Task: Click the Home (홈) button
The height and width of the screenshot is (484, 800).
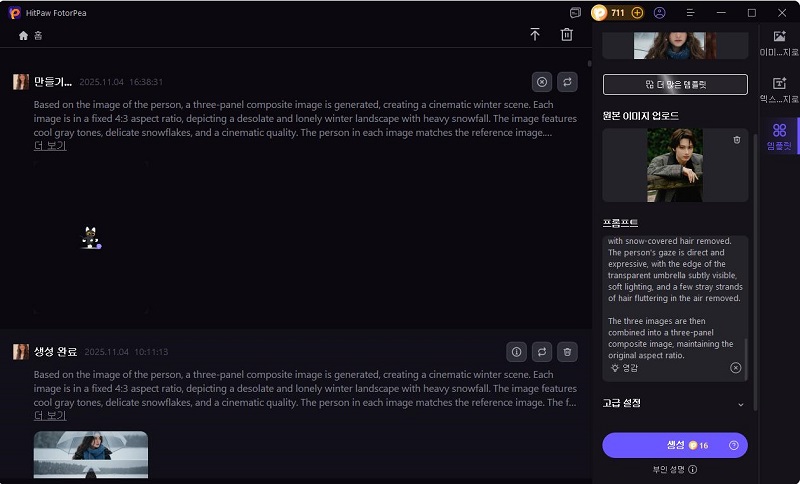Action: pyautogui.click(x=30, y=35)
